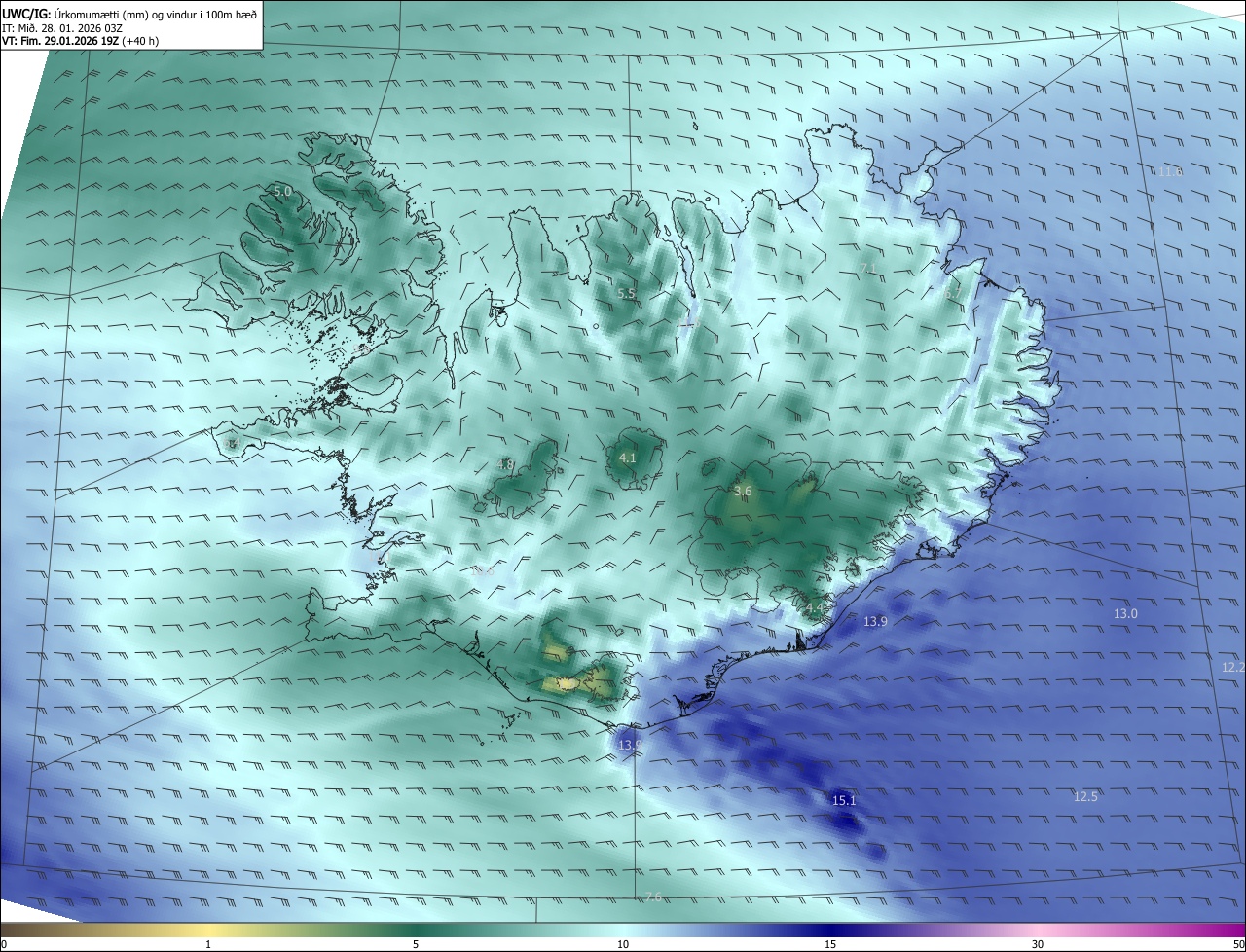
Task: Click the 4.1 value on the central glacier
Action: pos(627,458)
